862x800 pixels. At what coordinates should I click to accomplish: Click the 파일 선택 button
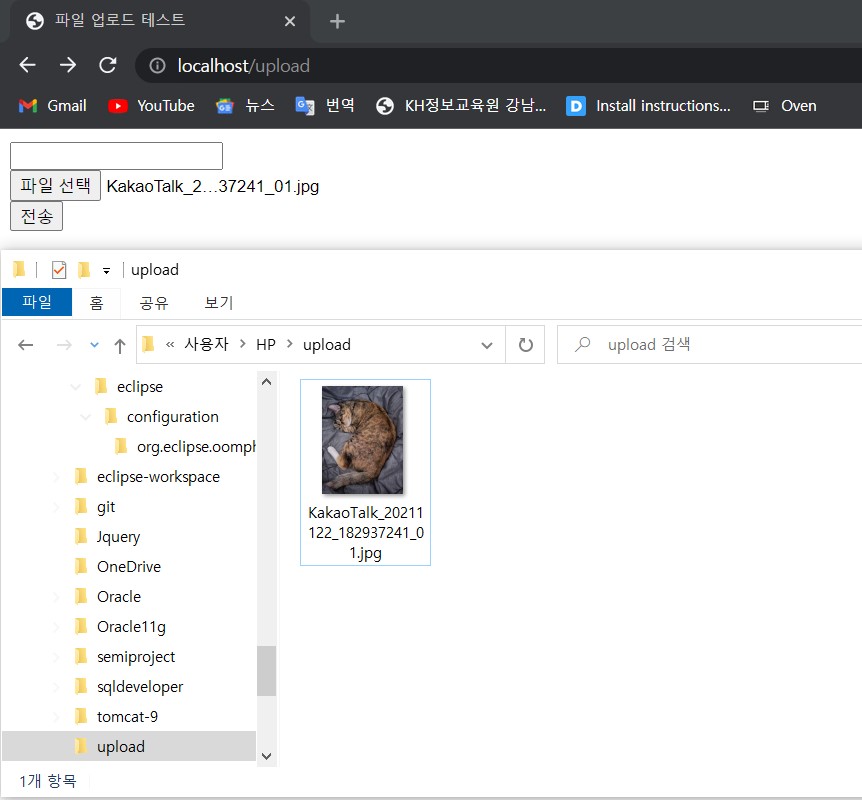(56, 186)
